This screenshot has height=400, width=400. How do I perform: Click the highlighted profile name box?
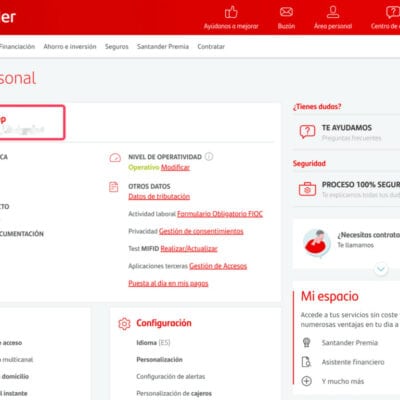[x=32, y=122]
